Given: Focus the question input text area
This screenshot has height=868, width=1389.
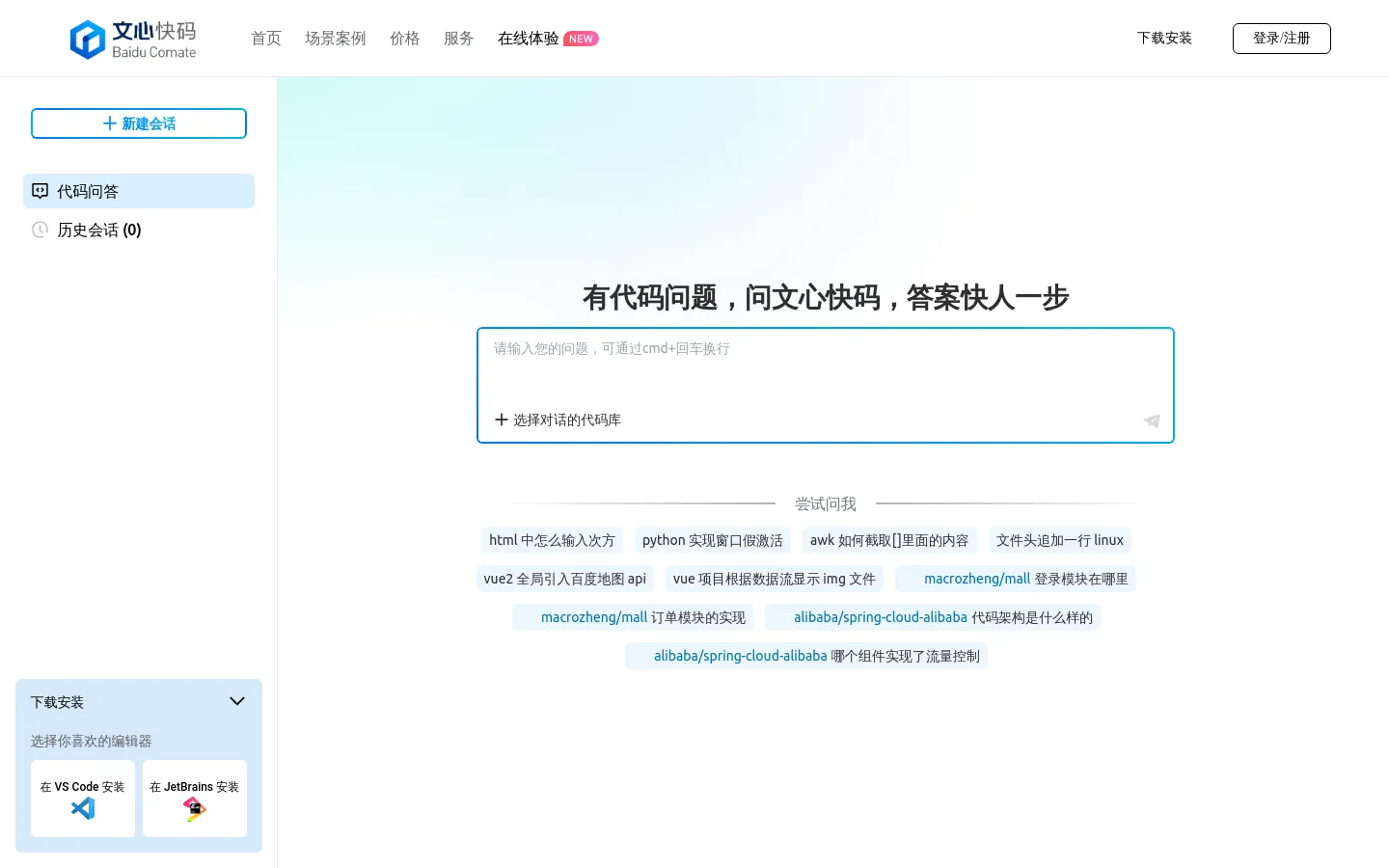Looking at the screenshot, I should pos(826,366).
